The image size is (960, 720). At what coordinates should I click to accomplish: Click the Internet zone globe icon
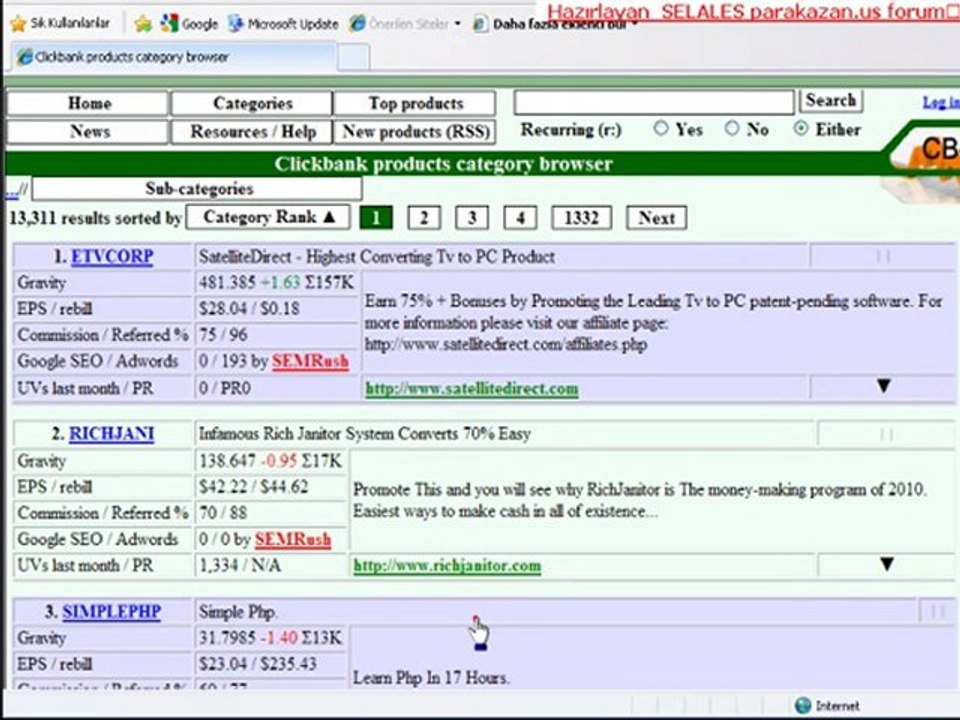pos(803,705)
